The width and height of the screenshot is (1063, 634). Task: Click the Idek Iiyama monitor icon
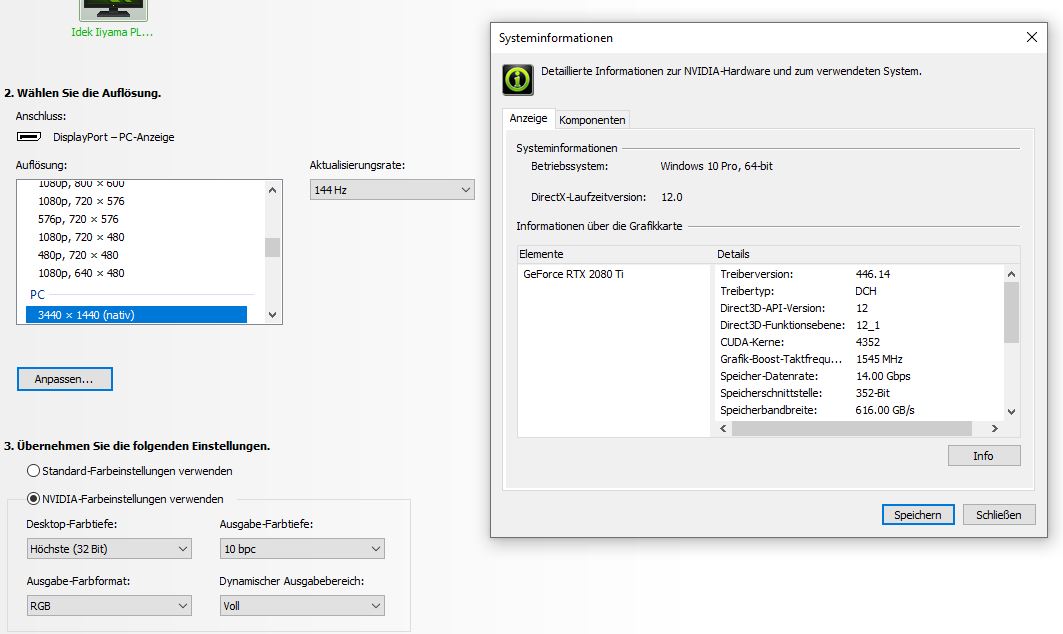[113, 10]
